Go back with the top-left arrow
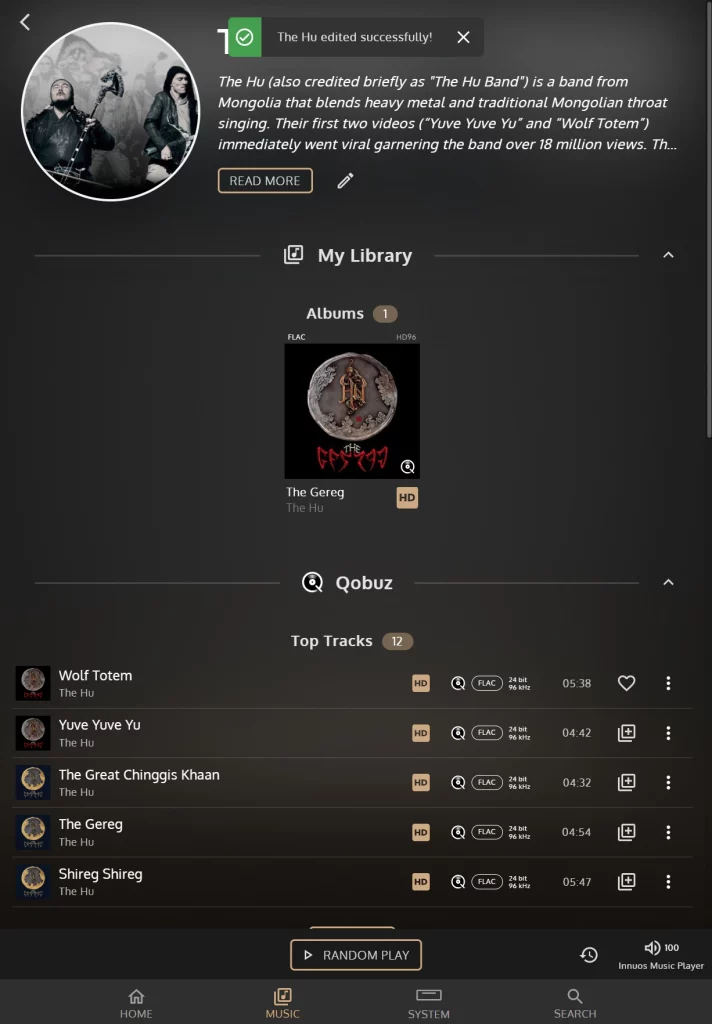This screenshot has width=712, height=1024. click(25, 22)
